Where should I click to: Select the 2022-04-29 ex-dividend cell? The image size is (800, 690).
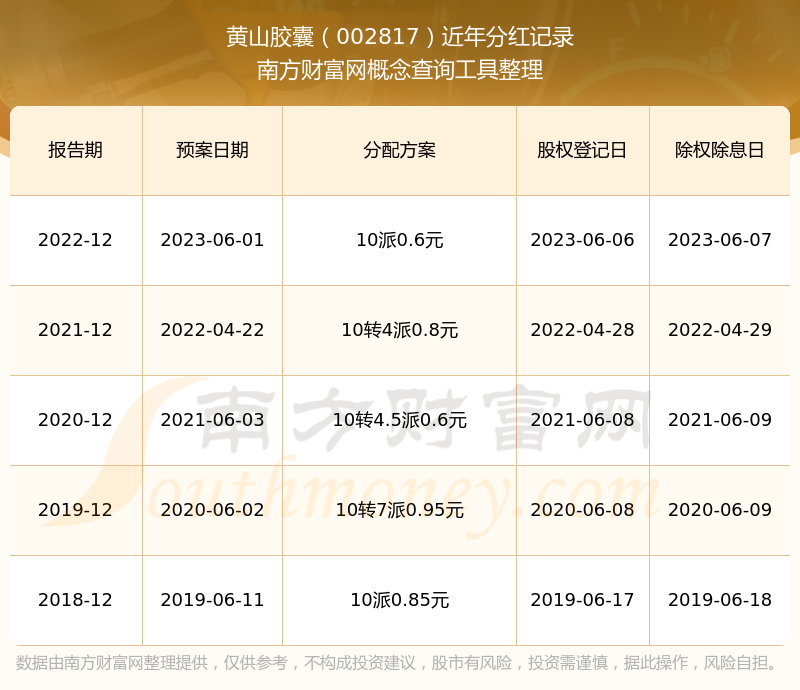719,330
